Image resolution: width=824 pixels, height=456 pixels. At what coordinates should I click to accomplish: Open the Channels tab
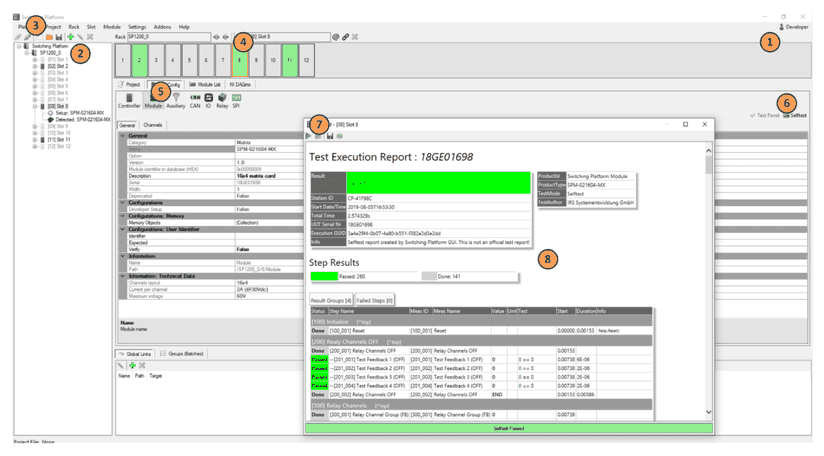click(x=153, y=125)
